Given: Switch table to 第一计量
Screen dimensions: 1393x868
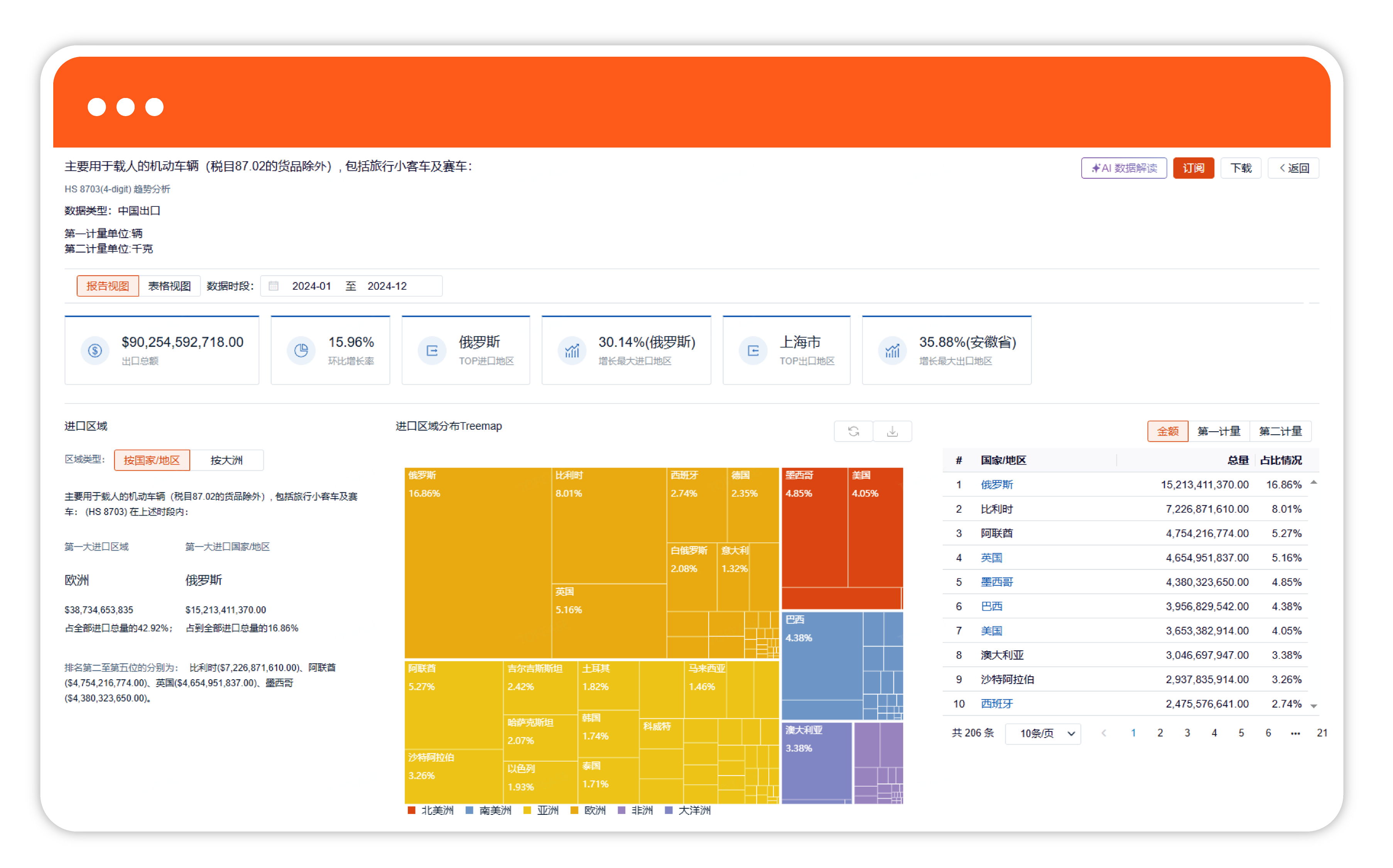Looking at the screenshot, I should coord(1219,431).
